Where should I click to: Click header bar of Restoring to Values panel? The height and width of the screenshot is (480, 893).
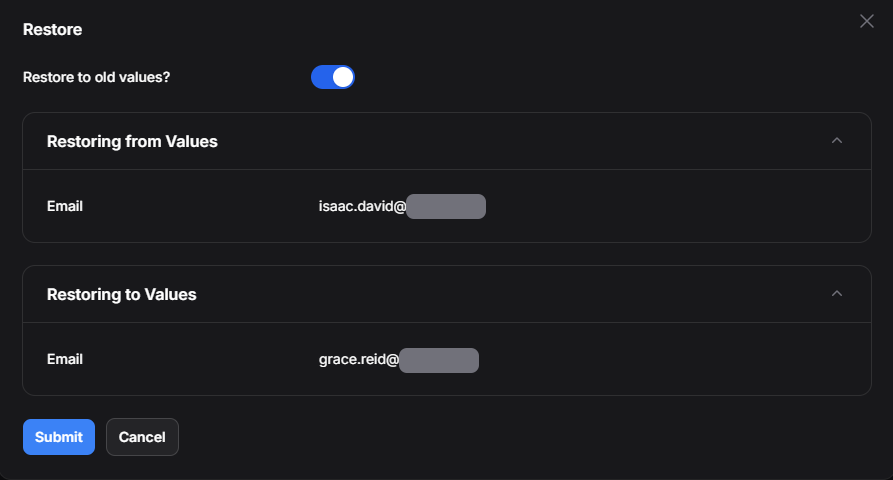(x=500, y=295)
